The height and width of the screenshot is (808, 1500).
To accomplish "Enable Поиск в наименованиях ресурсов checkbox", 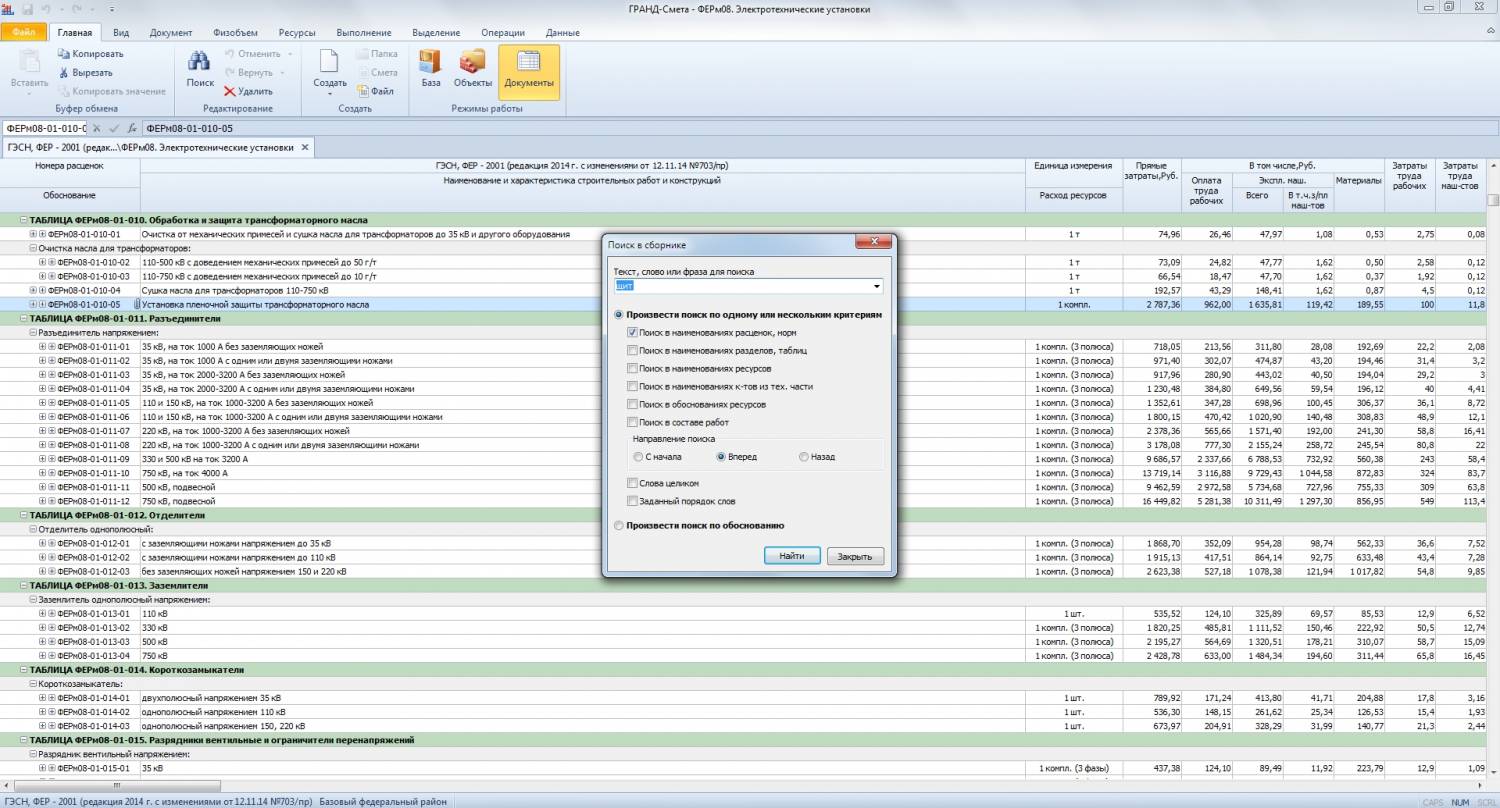I will 632,369.
